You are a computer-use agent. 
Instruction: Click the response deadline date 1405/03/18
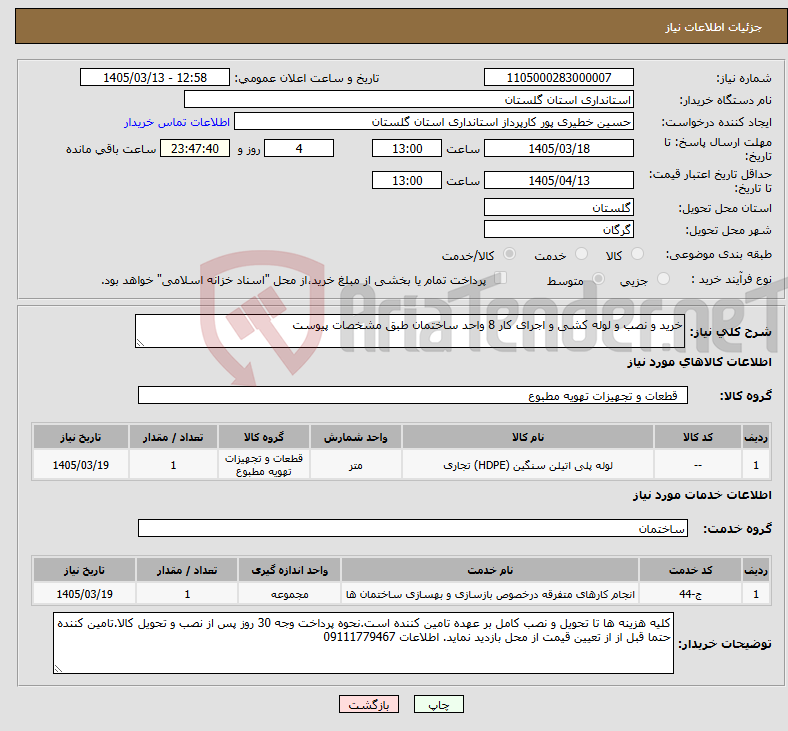point(558,149)
